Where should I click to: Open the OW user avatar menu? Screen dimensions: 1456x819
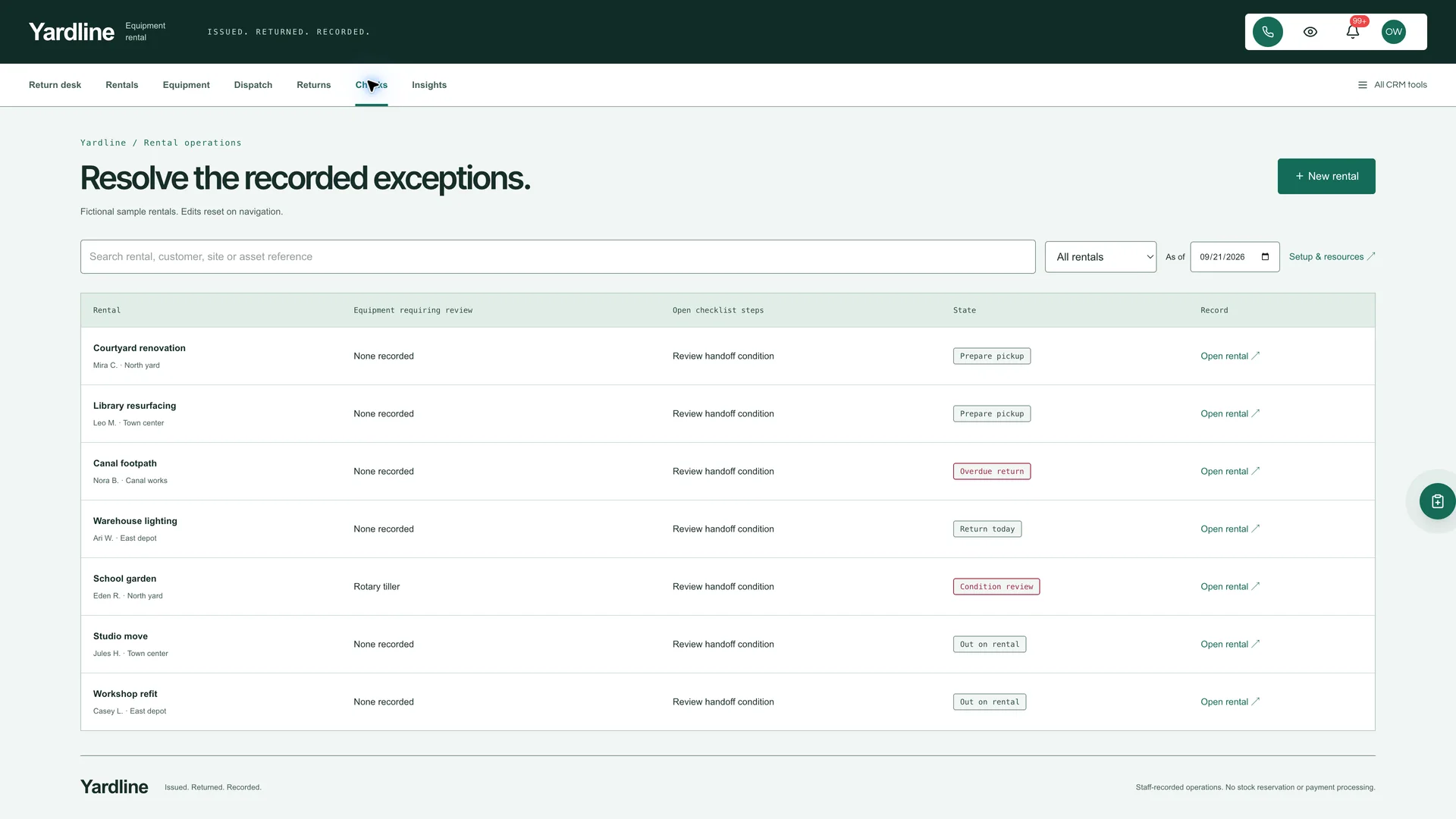(x=1393, y=32)
